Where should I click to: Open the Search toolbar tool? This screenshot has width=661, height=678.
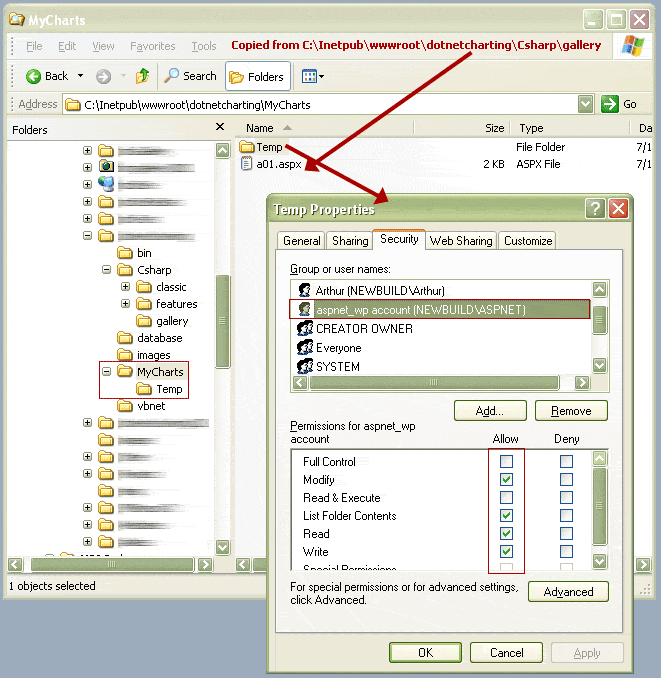[190, 76]
